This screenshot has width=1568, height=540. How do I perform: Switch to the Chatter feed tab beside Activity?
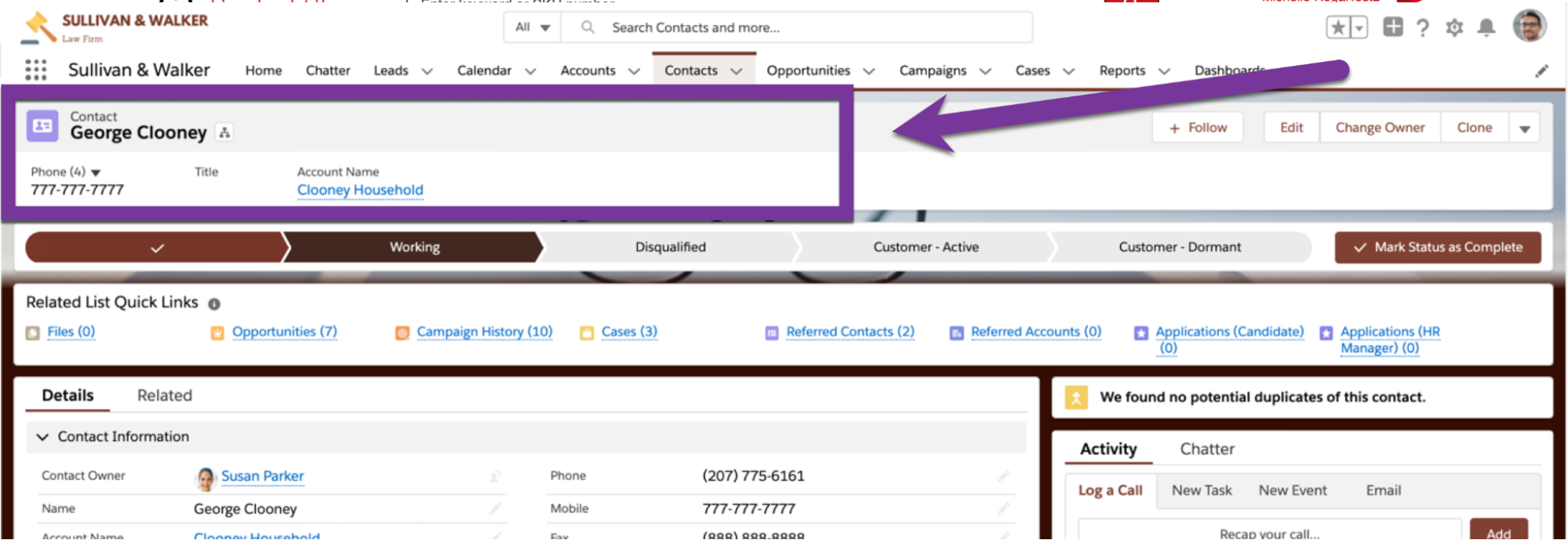tap(1207, 449)
